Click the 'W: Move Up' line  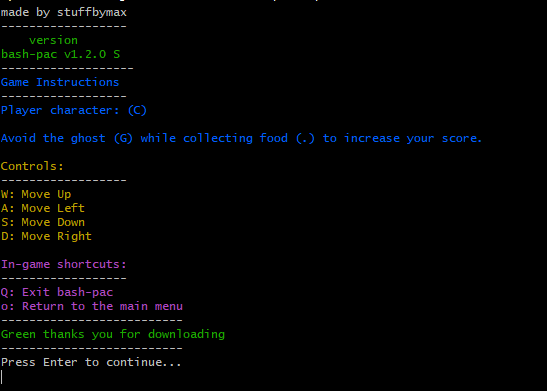coord(36,194)
